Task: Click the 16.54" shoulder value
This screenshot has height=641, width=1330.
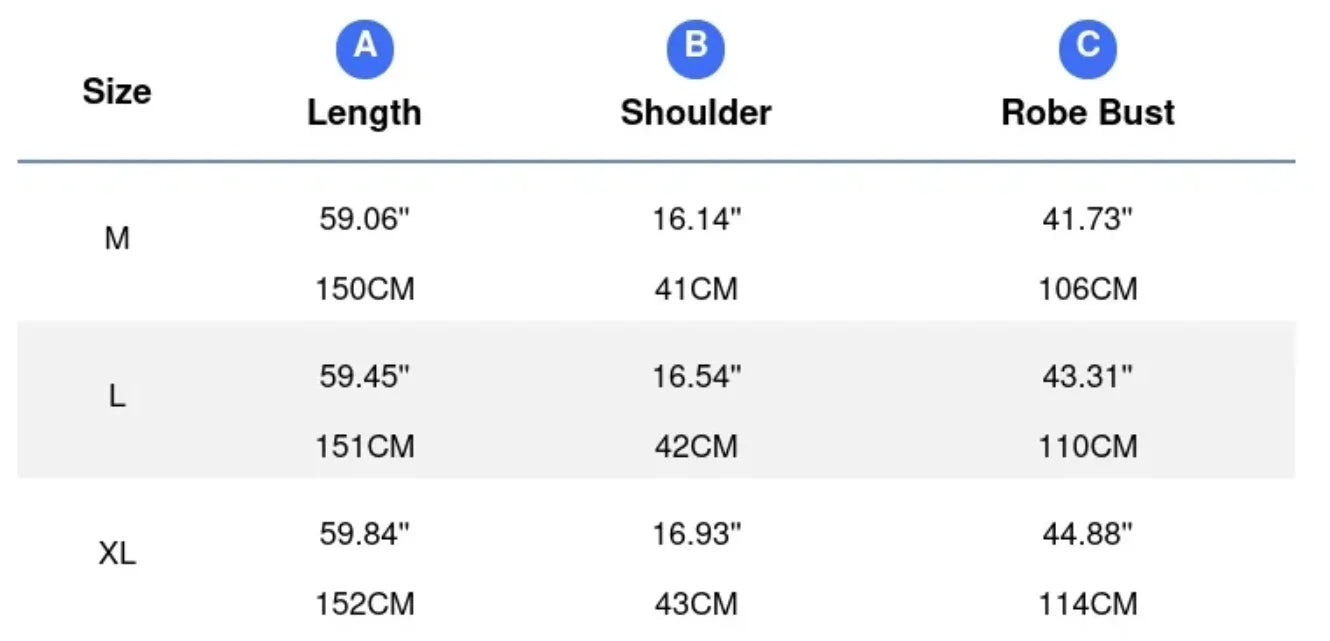Action: click(x=696, y=377)
